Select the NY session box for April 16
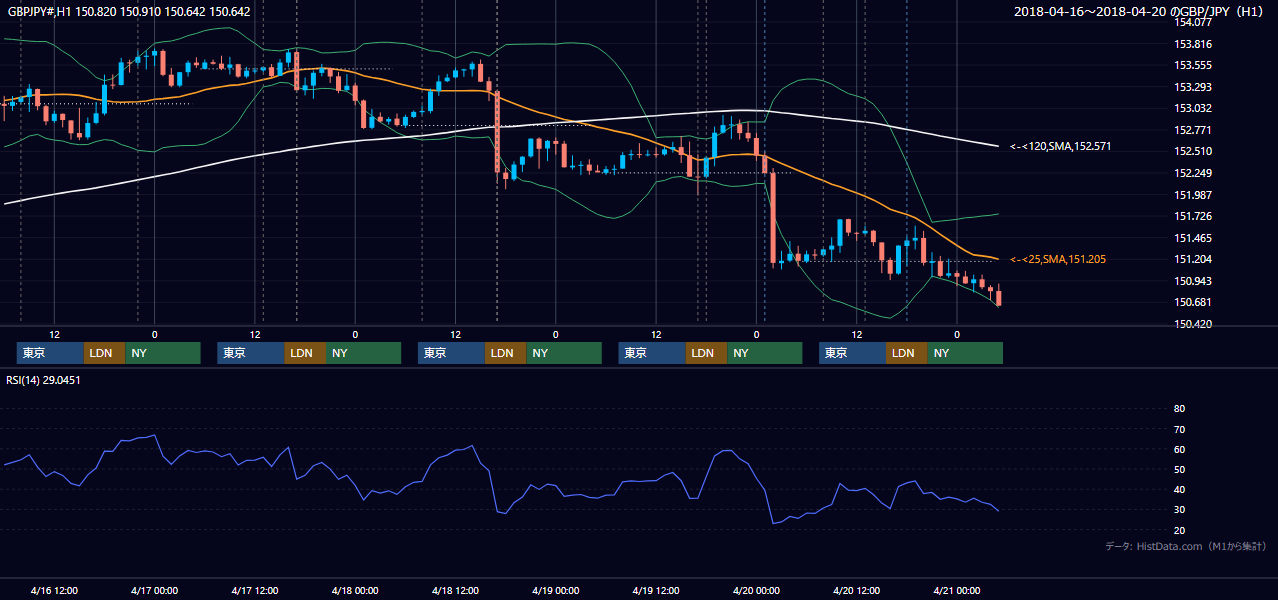This screenshot has height=600, width=1278. tap(163, 353)
